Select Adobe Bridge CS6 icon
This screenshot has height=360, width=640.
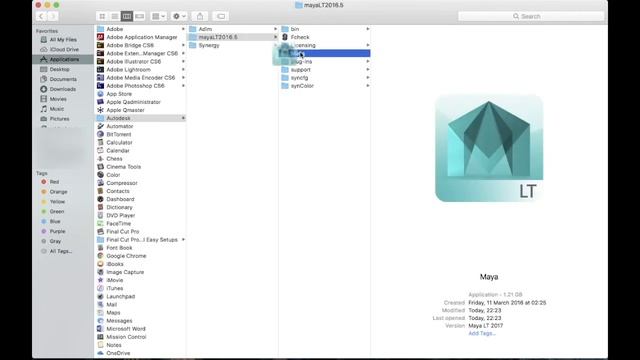click(100, 45)
